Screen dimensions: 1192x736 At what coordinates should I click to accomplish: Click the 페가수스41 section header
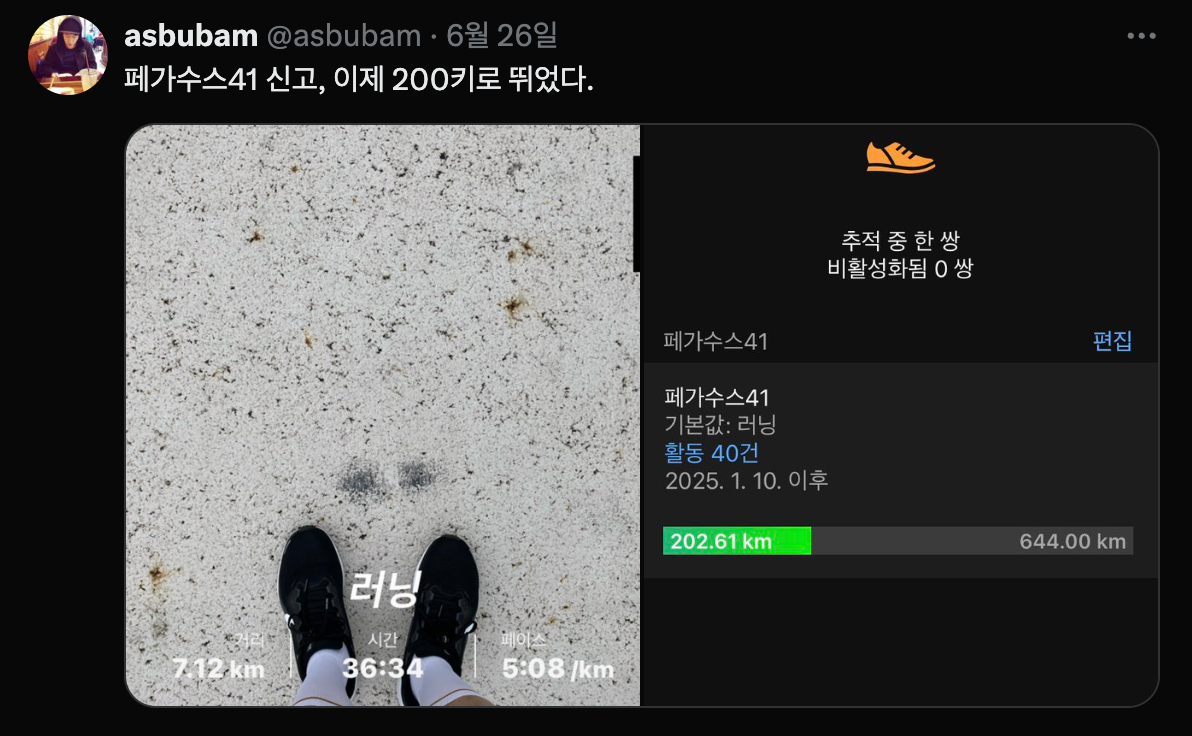click(x=715, y=341)
